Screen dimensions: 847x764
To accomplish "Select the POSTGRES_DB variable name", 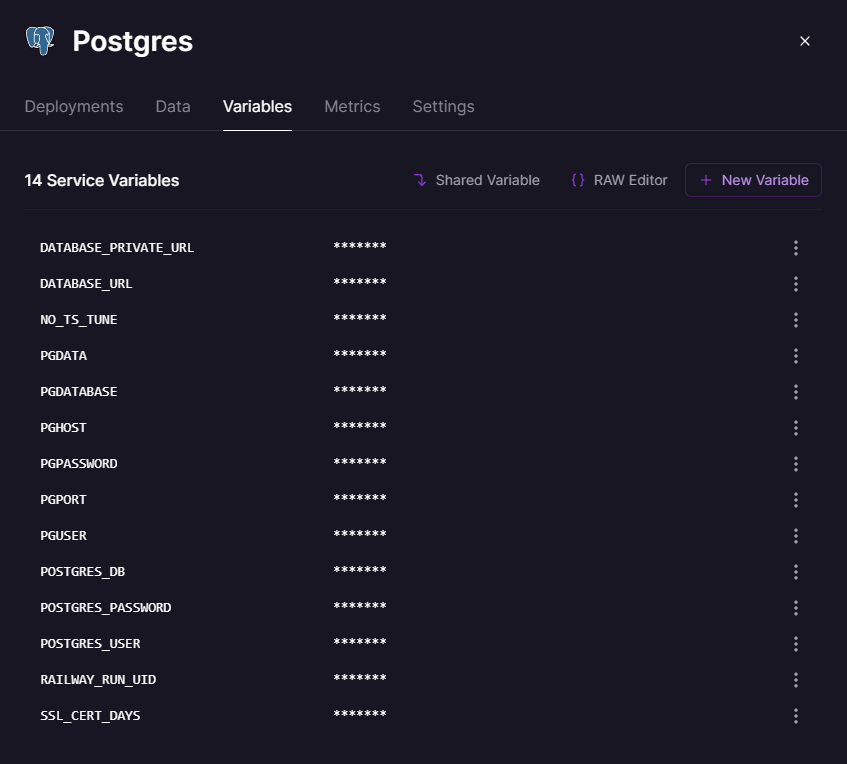I will [x=83, y=572].
